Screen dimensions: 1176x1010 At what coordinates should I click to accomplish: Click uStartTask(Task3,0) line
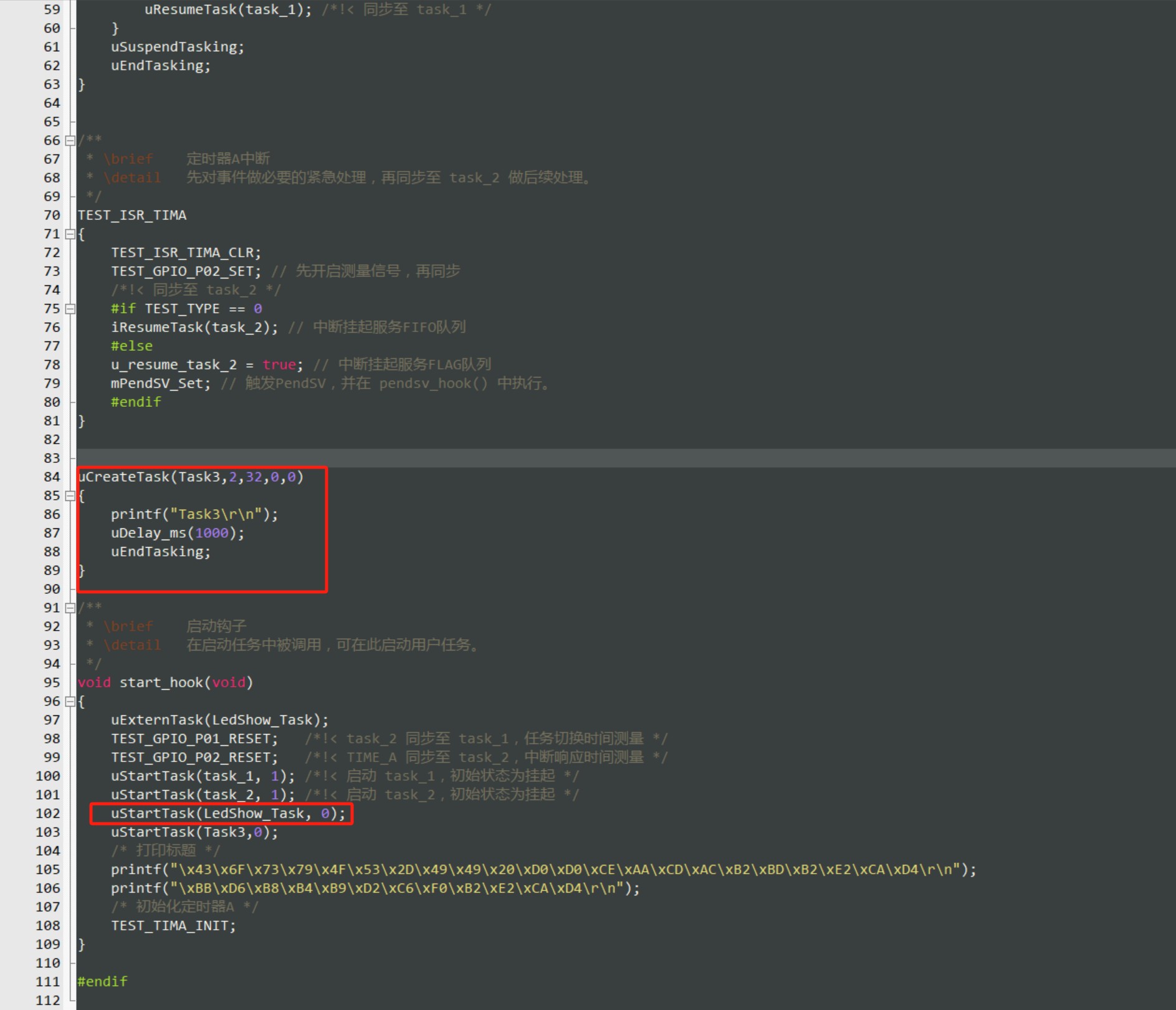(x=194, y=832)
